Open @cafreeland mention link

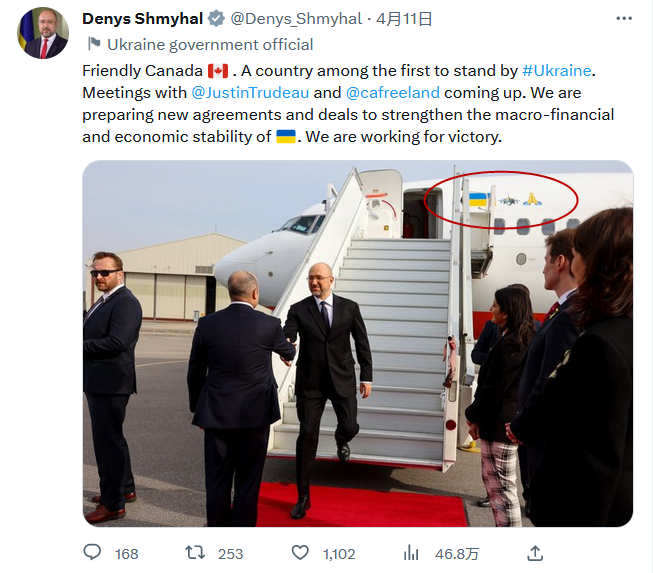(x=392, y=92)
